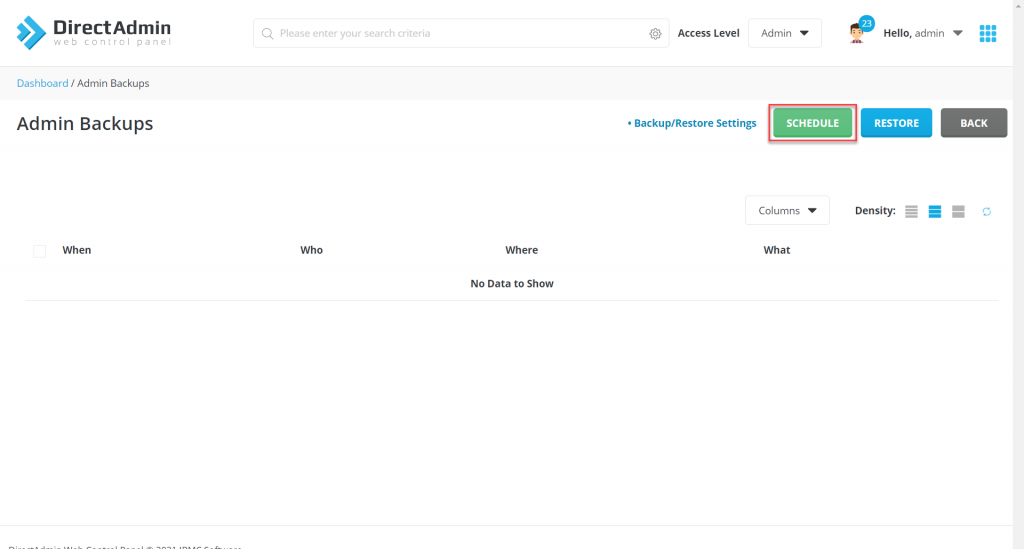
Task: Open search settings gear icon
Action: point(655,33)
